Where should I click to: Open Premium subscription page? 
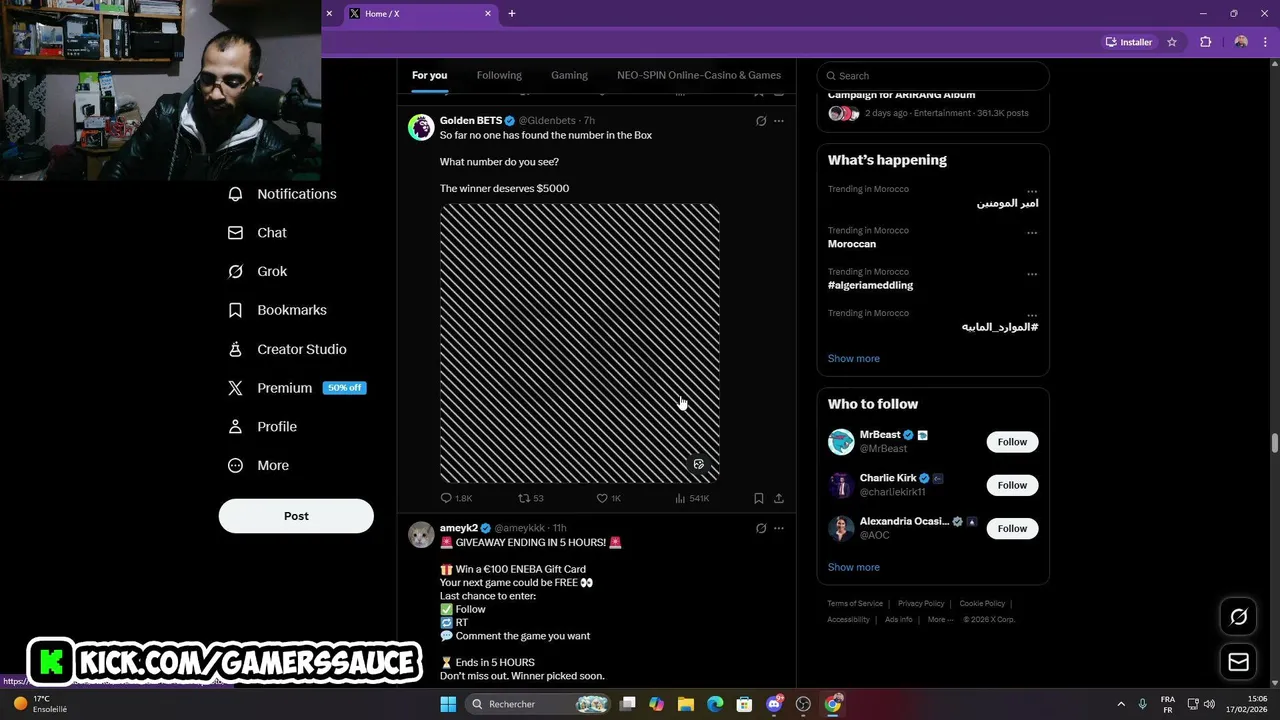pos(298,388)
